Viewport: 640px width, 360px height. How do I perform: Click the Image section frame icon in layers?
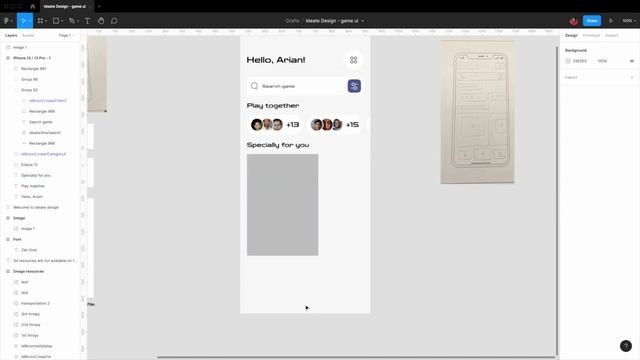coord(8,218)
